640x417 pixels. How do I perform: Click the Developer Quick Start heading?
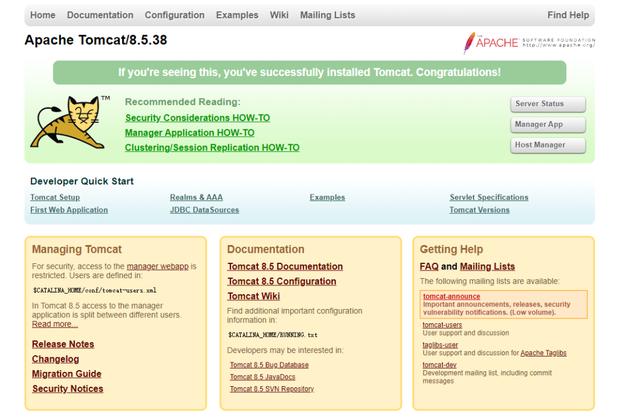tap(82, 181)
